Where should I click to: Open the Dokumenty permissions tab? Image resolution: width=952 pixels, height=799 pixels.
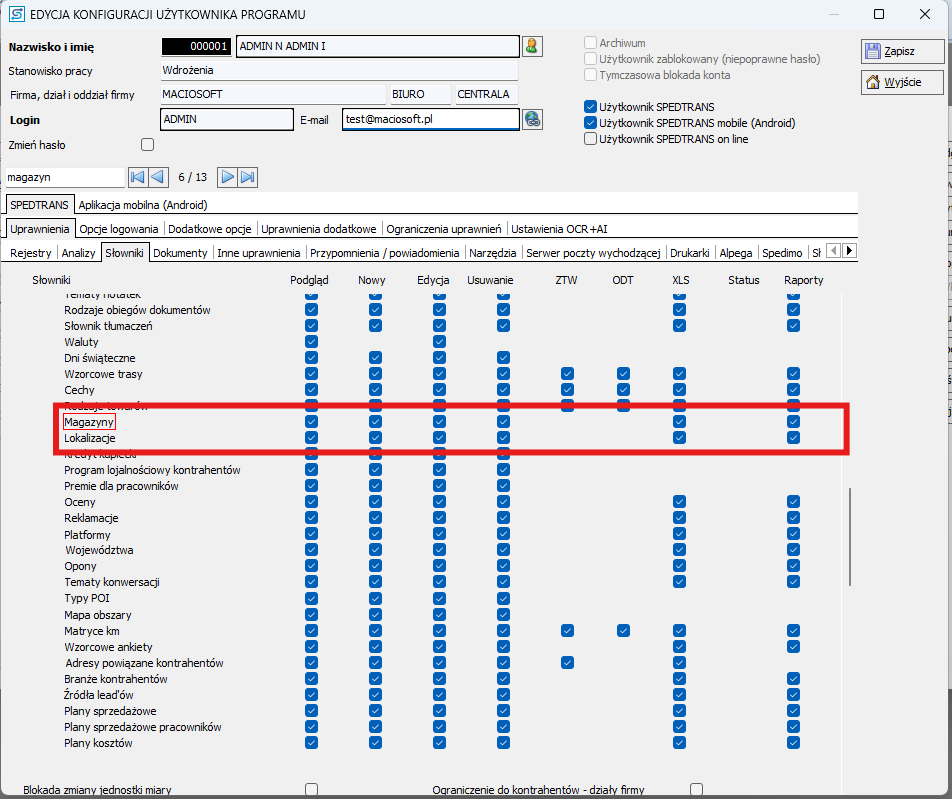point(180,253)
